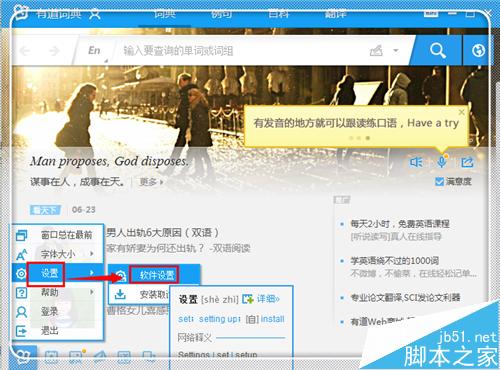Click the 更多 link under the quote
Screen dimensions: 500x370
point(151,182)
